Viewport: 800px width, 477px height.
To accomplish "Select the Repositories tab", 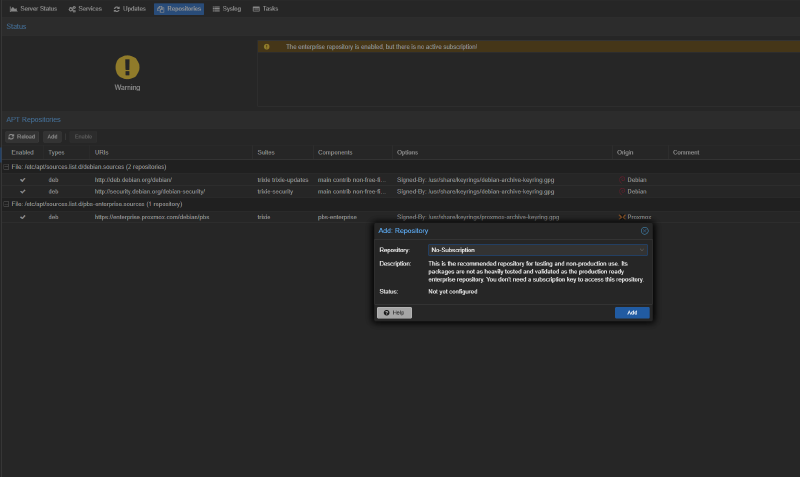I will click(x=179, y=9).
